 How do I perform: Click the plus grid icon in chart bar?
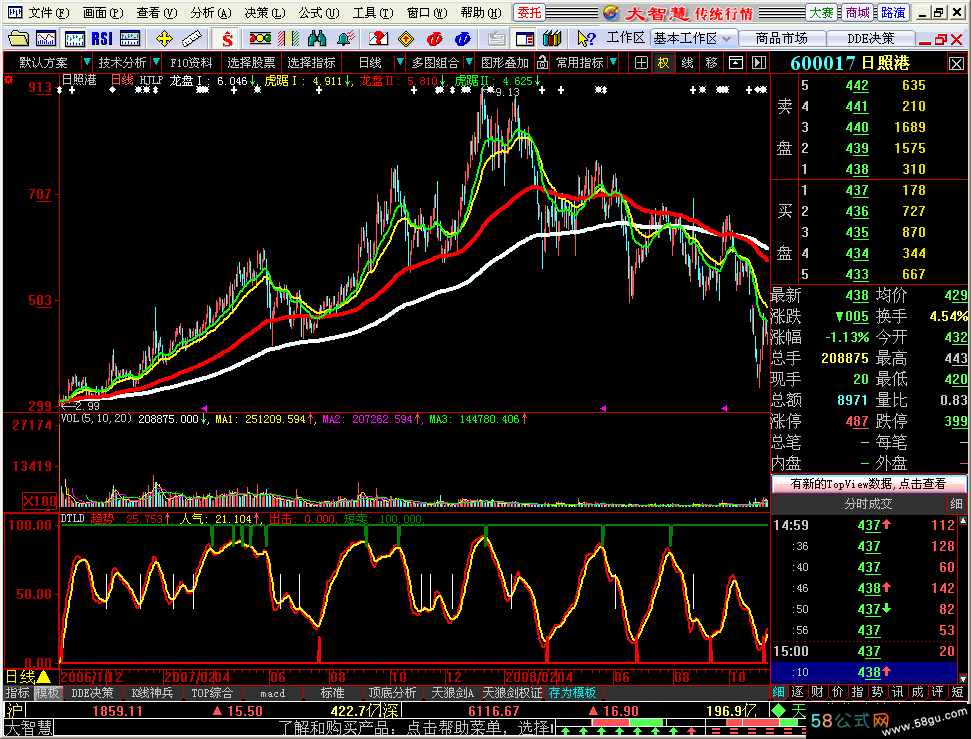(641, 63)
